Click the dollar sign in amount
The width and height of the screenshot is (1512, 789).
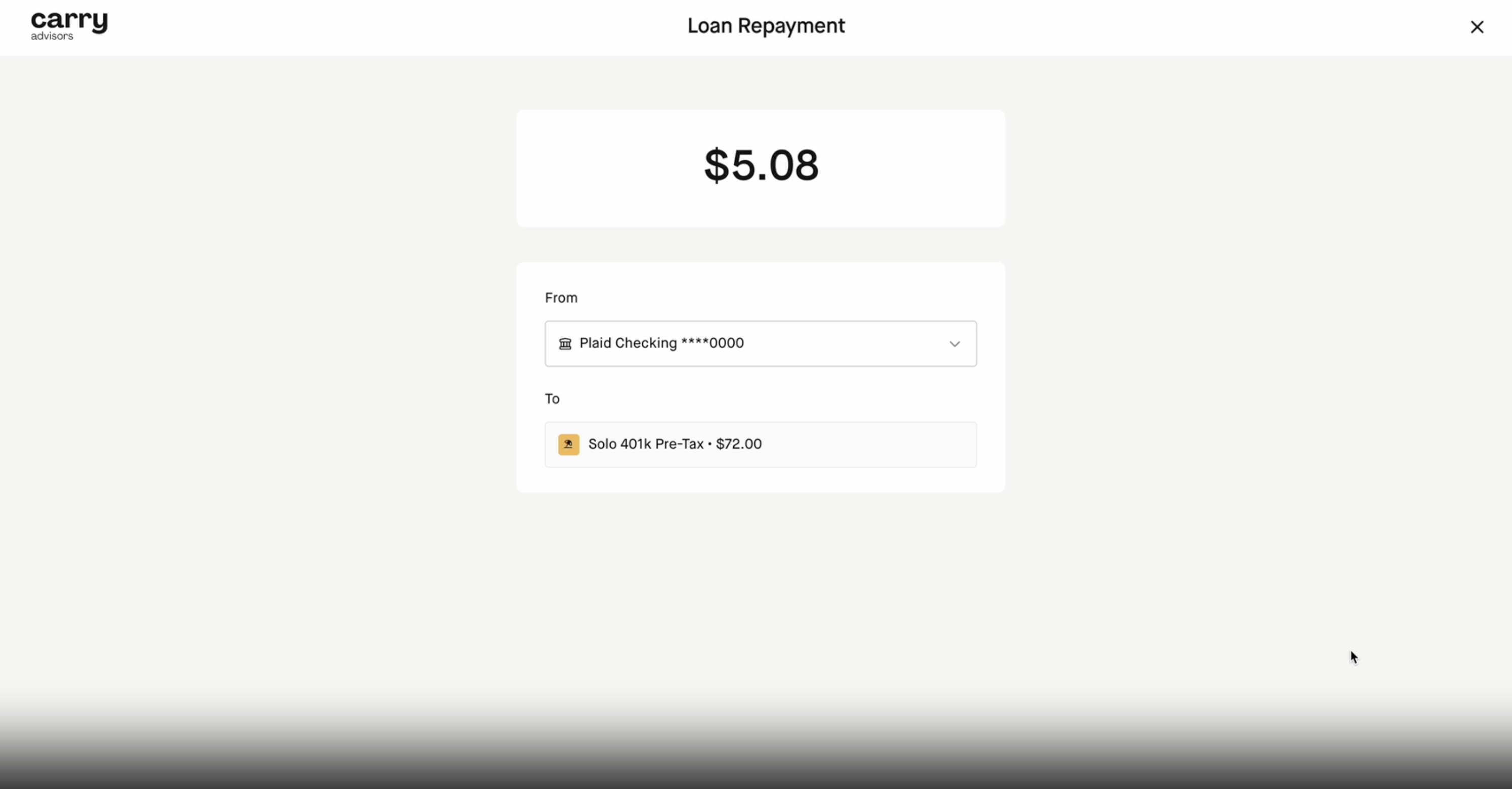click(716, 165)
